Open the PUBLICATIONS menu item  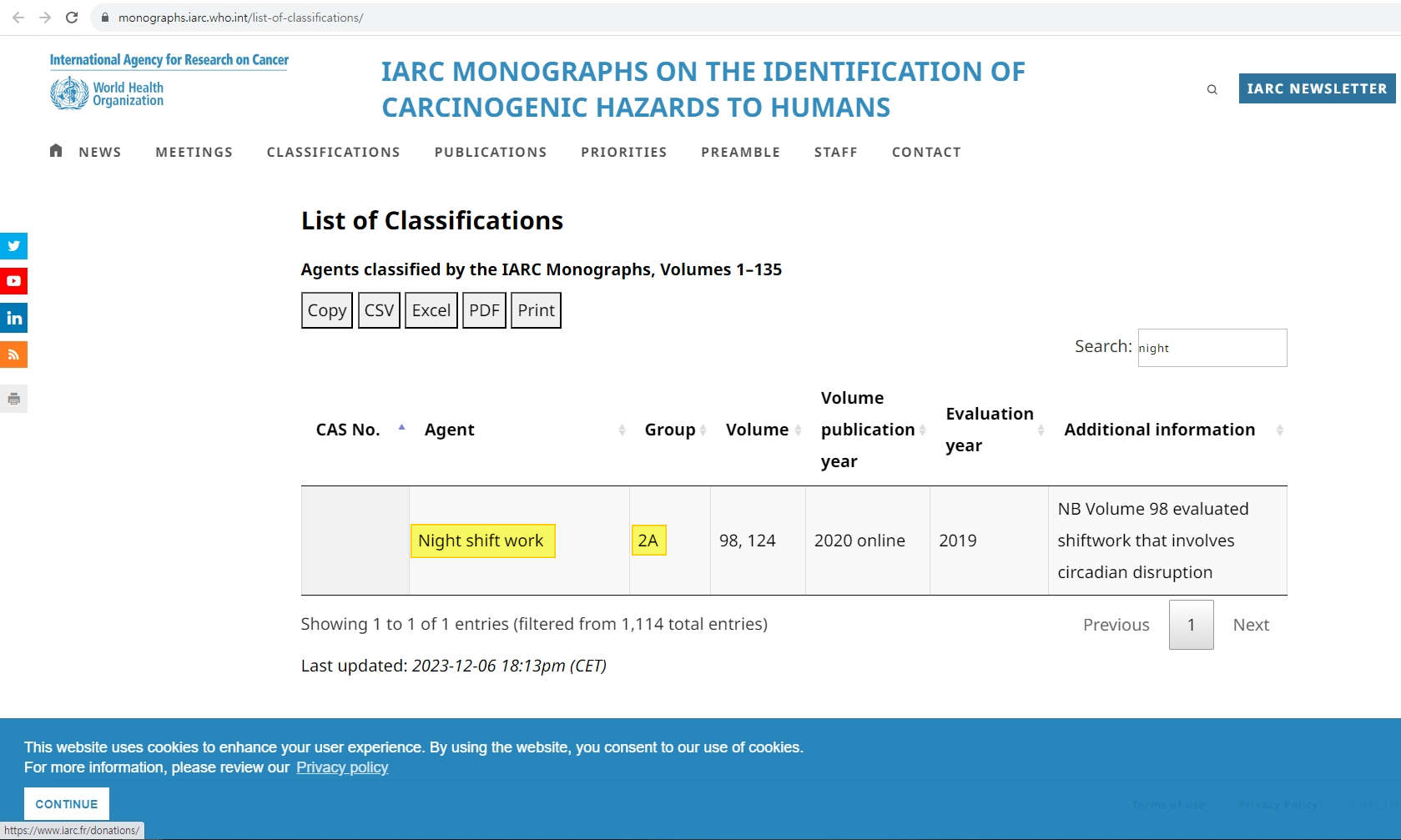coord(491,152)
